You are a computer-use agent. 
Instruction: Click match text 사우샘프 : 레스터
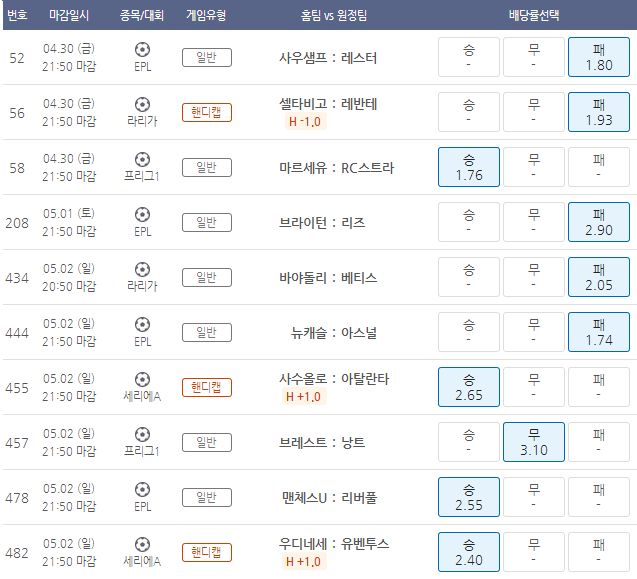tap(328, 58)
